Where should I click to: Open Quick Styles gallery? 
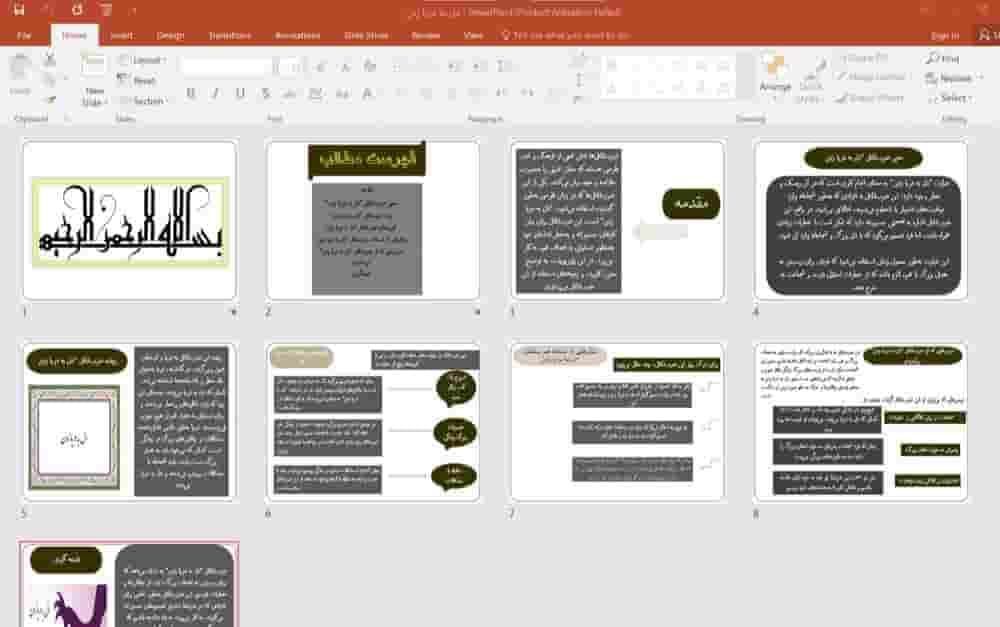tap(811, 80)
